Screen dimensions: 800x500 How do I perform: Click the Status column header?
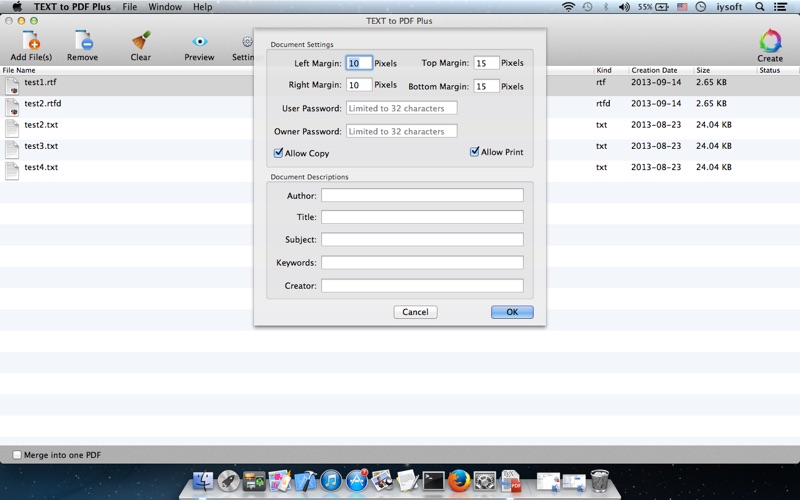(769, 70)
